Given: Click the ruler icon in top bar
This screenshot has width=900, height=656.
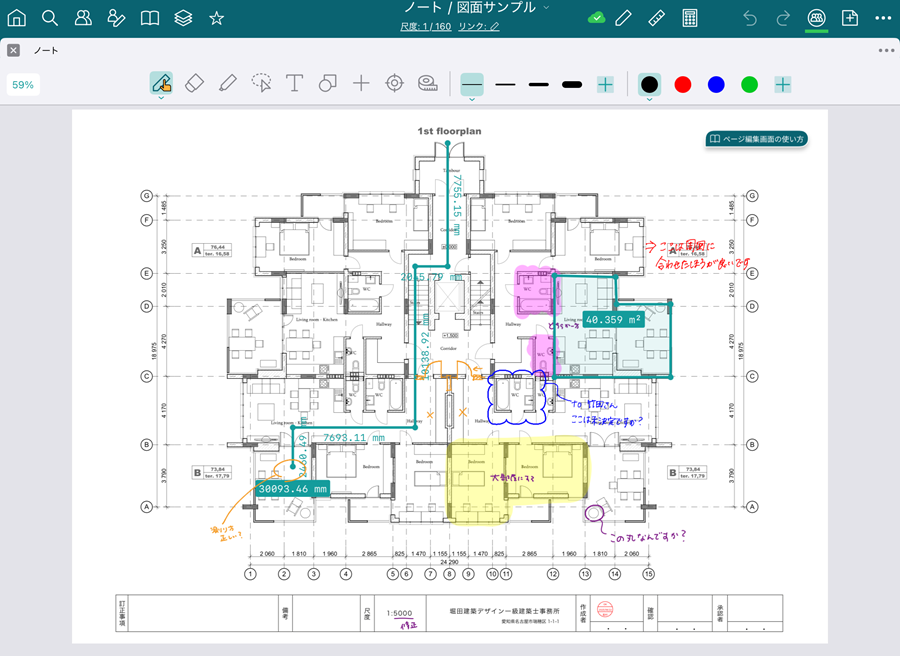Looking at the screenshot, I should 656,18.
